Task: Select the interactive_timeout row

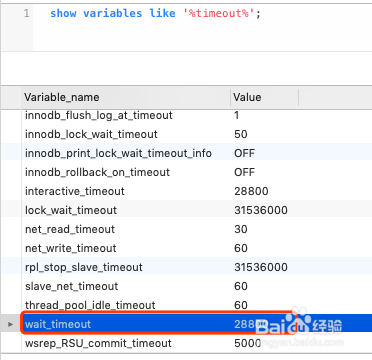Action: [x=187, y=191]
